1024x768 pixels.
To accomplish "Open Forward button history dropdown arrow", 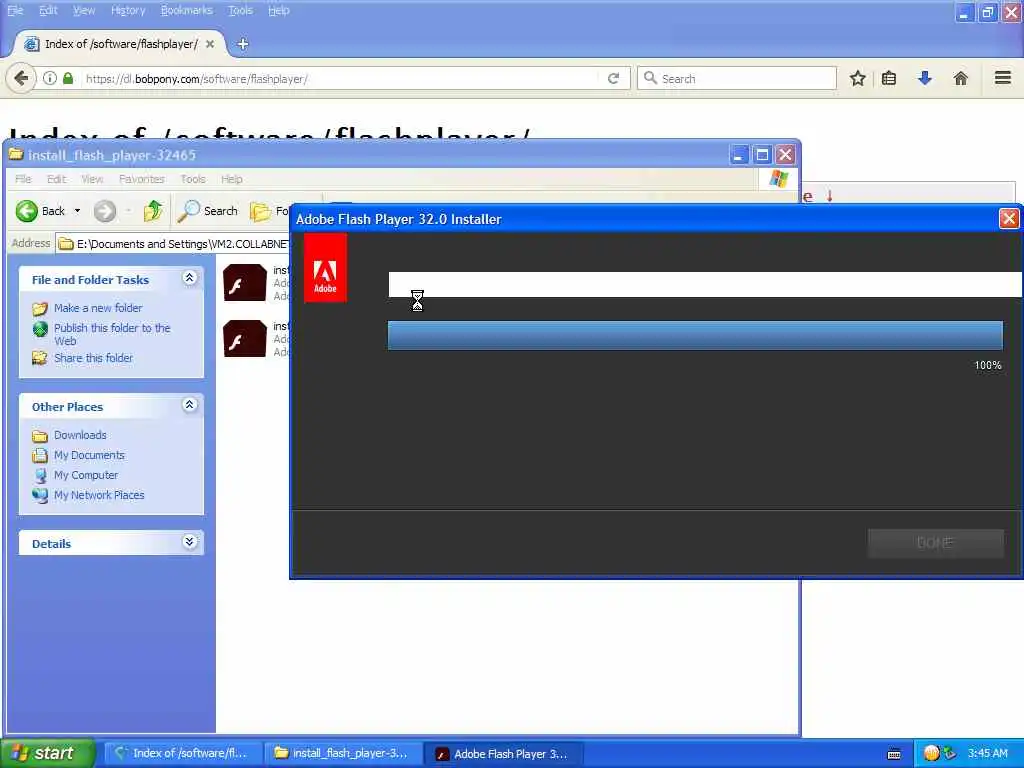I will coord(128,211).
